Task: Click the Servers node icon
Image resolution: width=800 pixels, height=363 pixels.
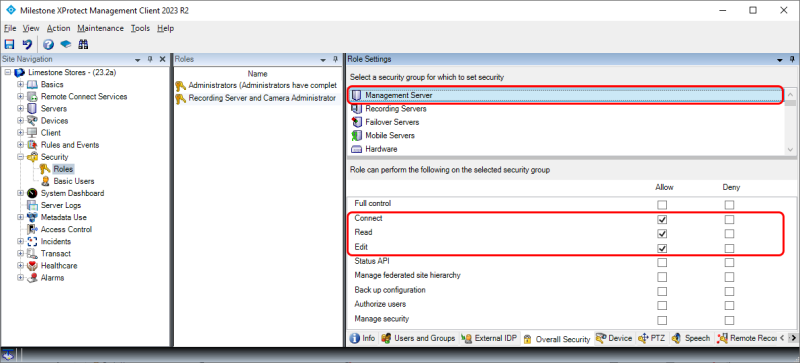Action: [32, 109]
